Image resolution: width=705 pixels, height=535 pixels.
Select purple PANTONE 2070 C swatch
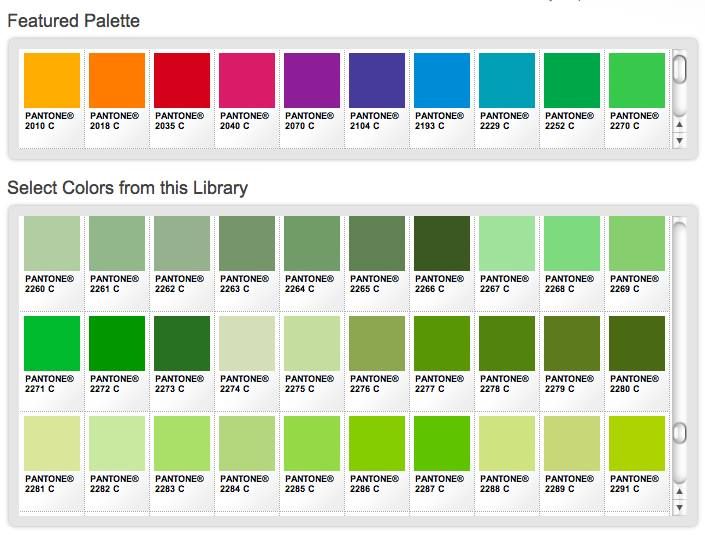312,80
